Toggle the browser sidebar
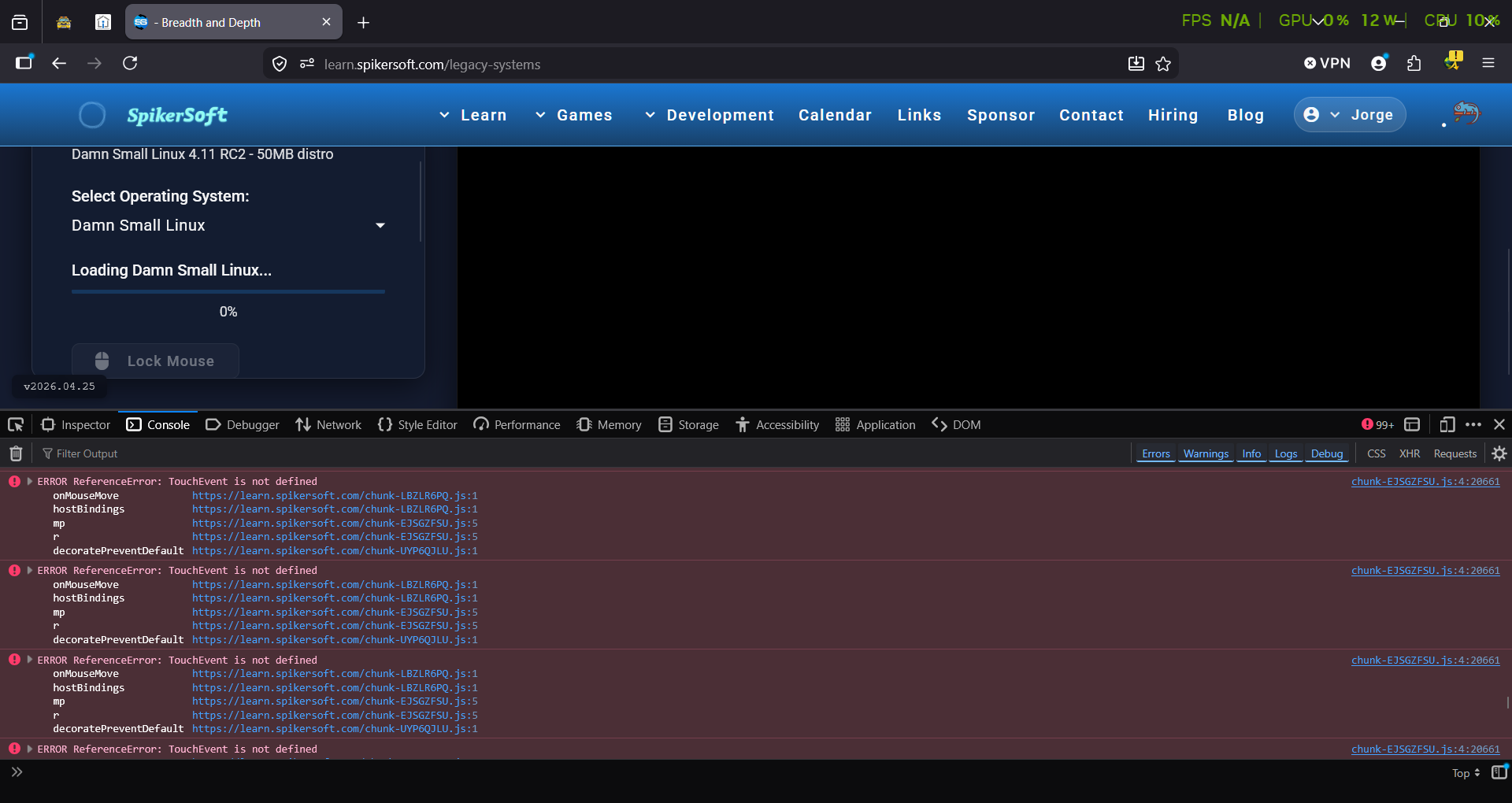Screen dimensions: 1512x803 24,63
